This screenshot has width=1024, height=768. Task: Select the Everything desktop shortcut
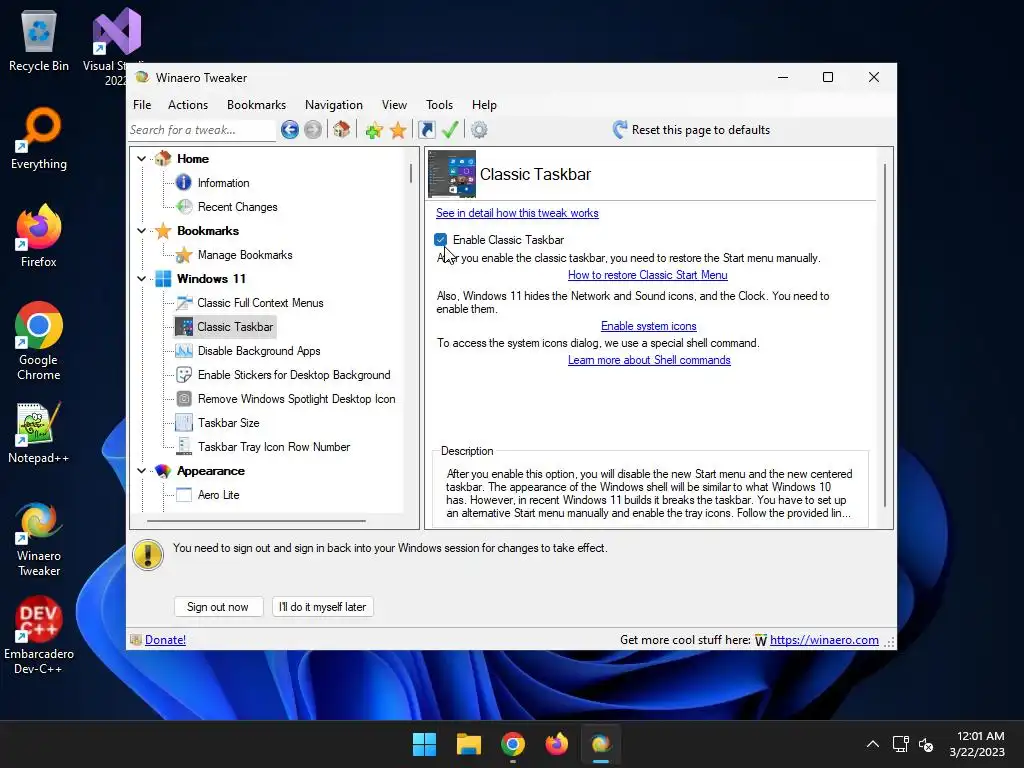click(39, 138)
